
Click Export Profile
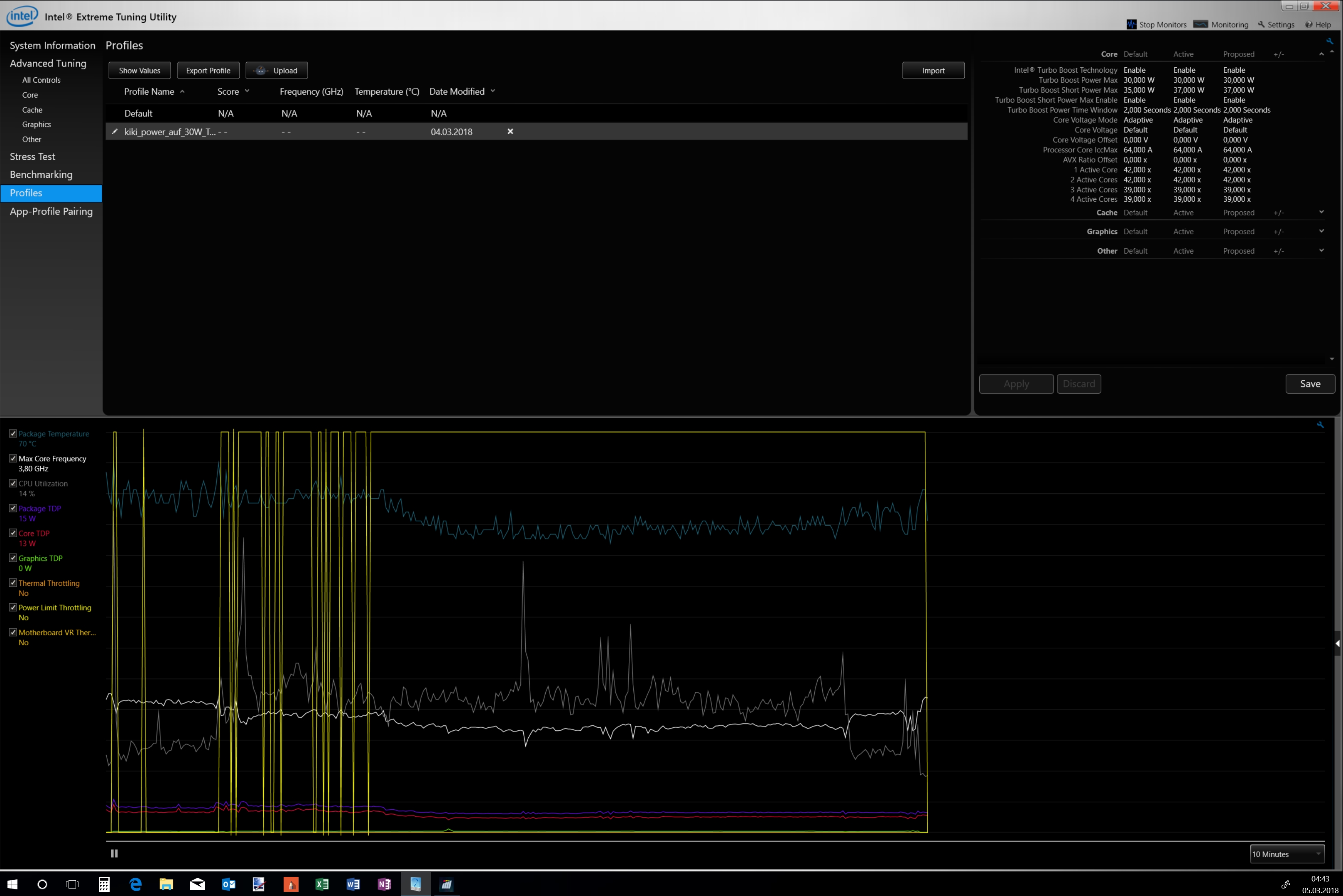(x=208, y=70)
